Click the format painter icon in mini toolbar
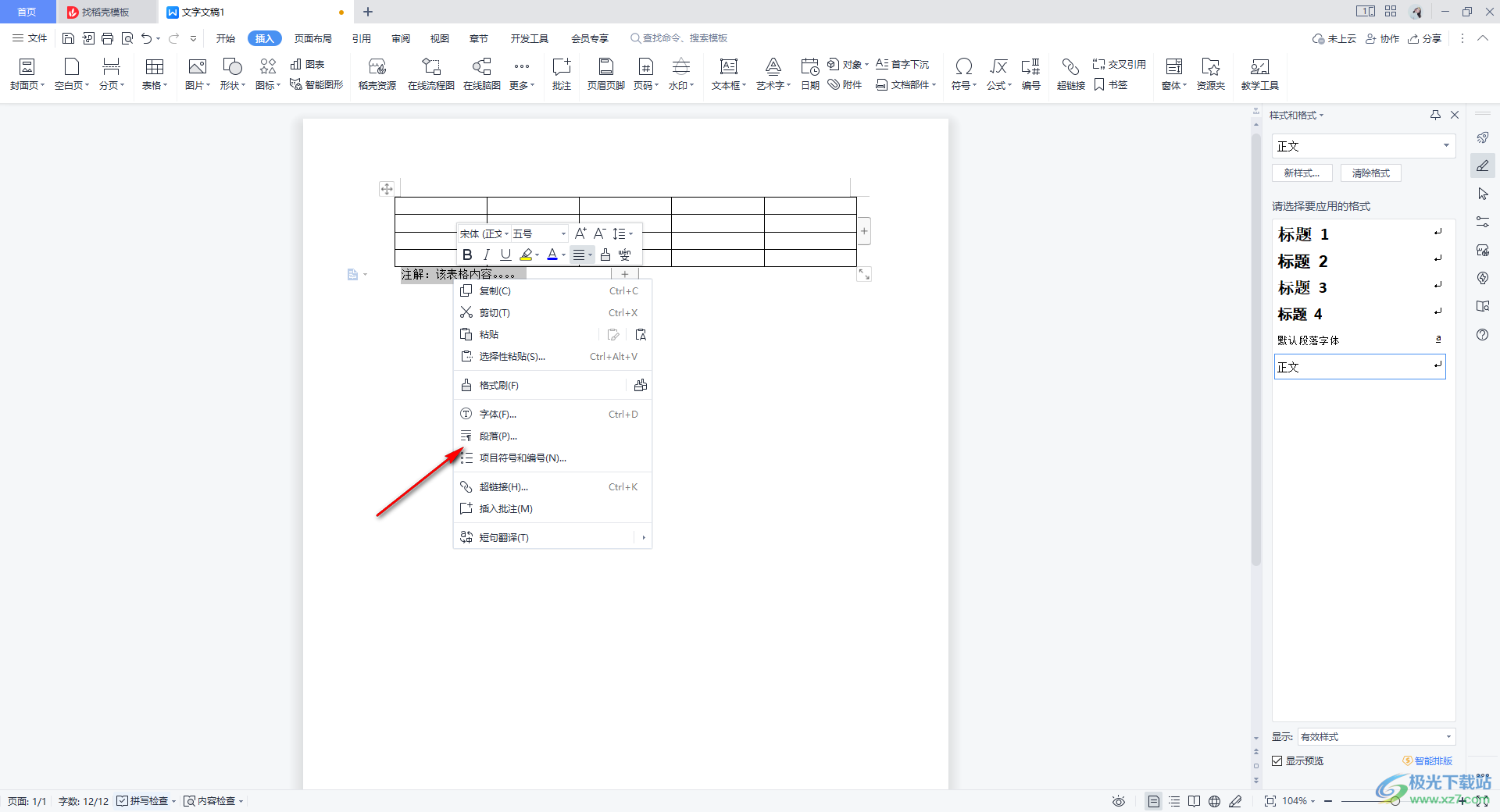 [x=605, y=255]
